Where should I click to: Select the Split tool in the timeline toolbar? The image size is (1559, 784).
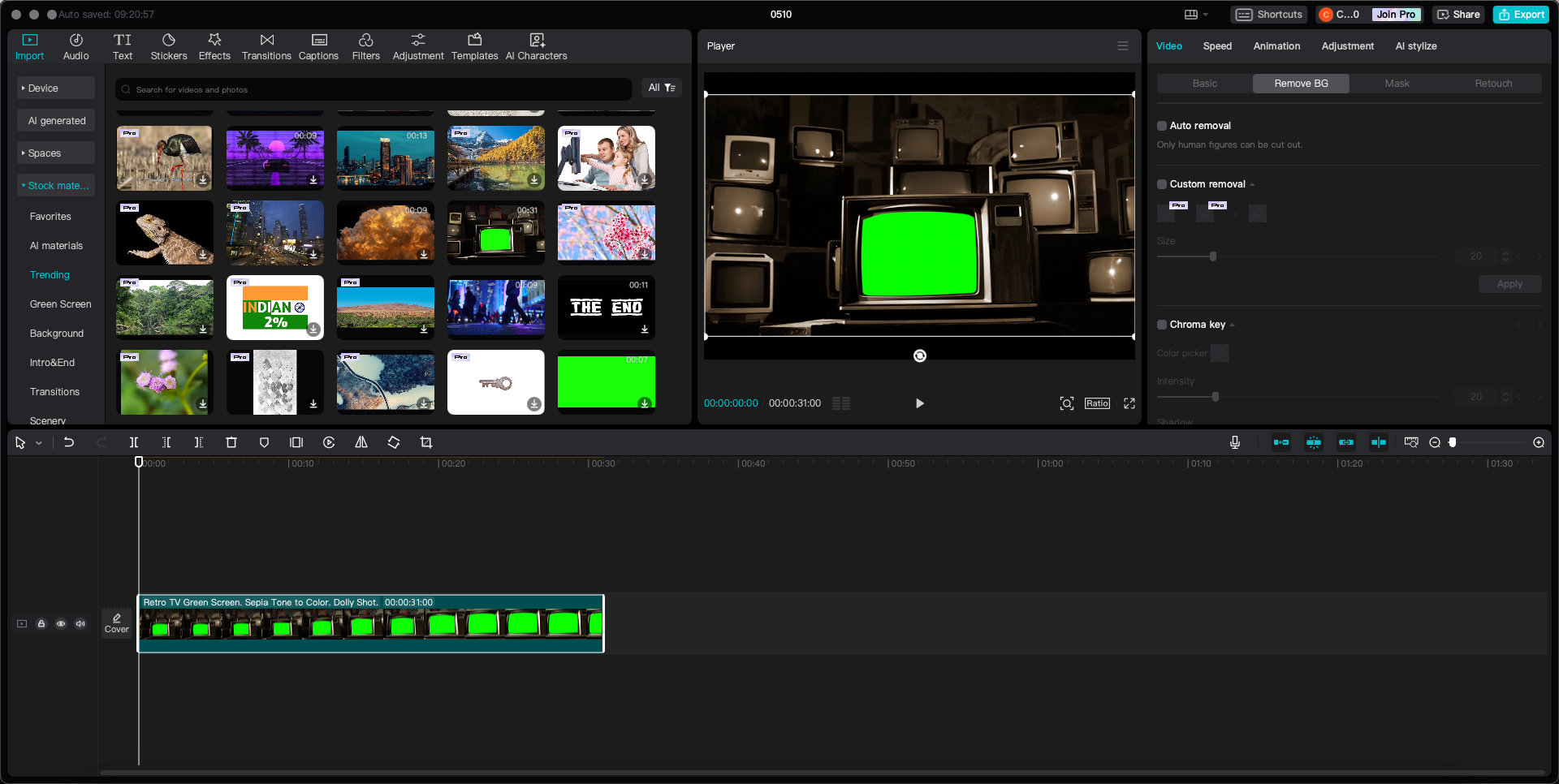pyautogui.click(x=134, y=442)
